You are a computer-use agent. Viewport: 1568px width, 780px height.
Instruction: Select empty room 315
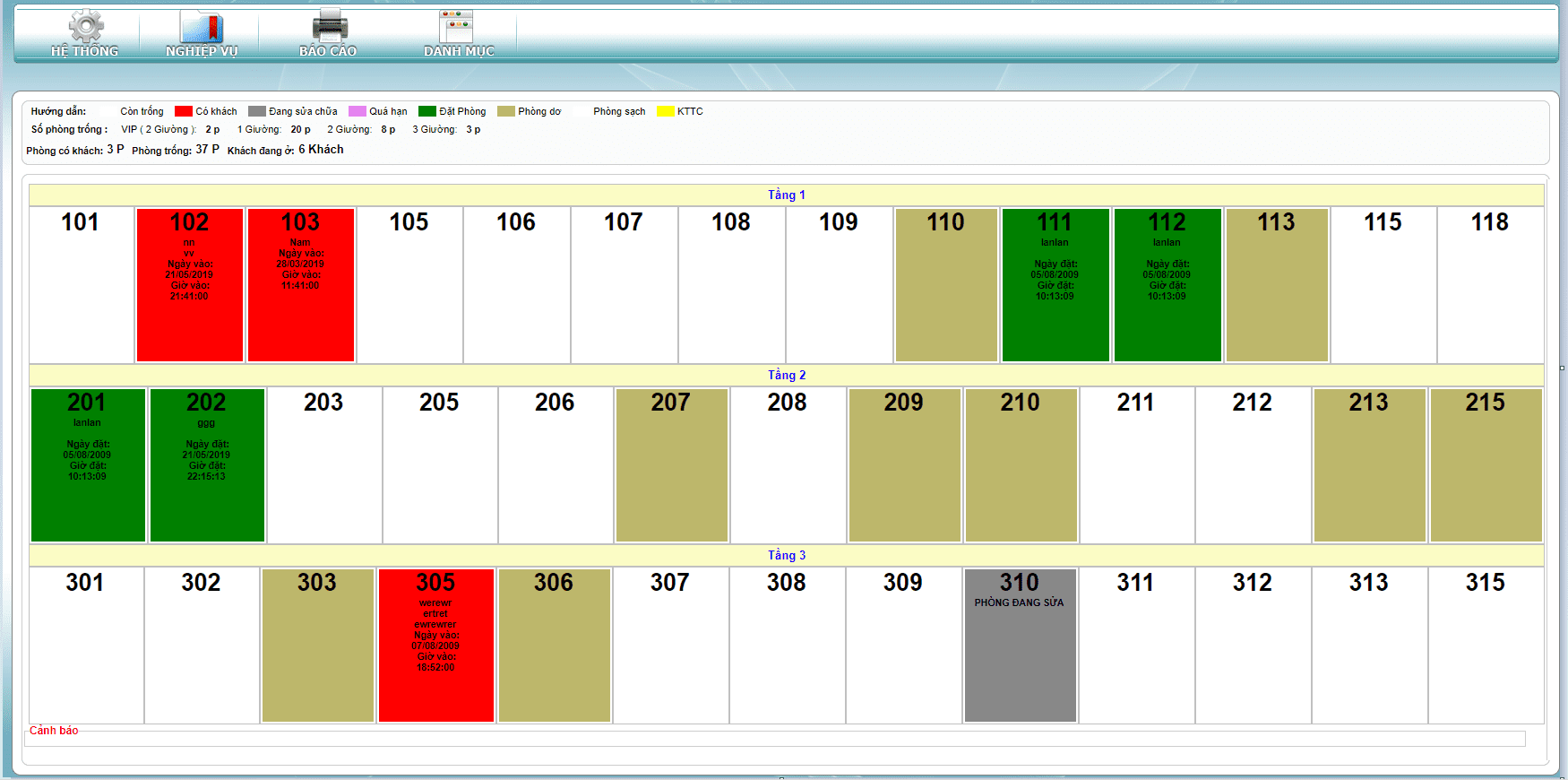1485,646
